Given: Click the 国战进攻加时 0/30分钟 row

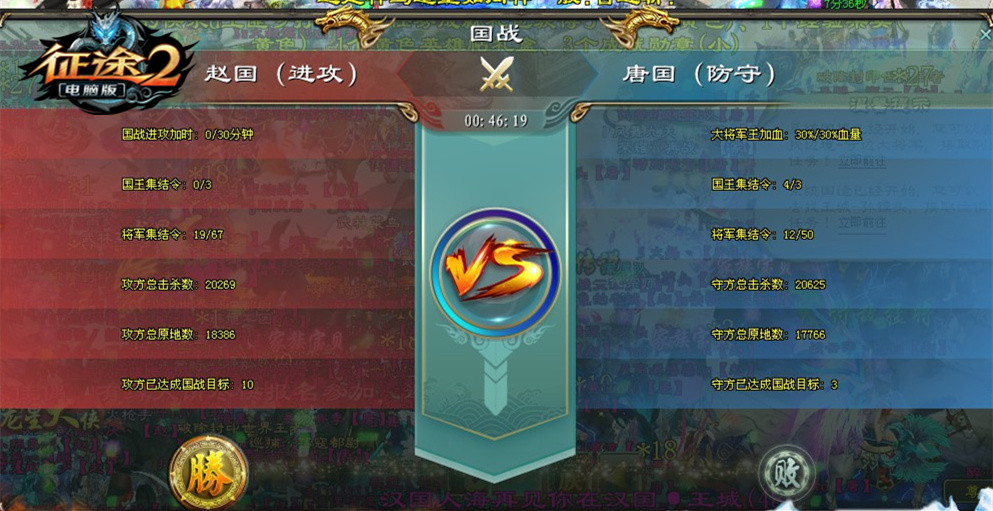Looking at the screenshot, I should (187, 134).
